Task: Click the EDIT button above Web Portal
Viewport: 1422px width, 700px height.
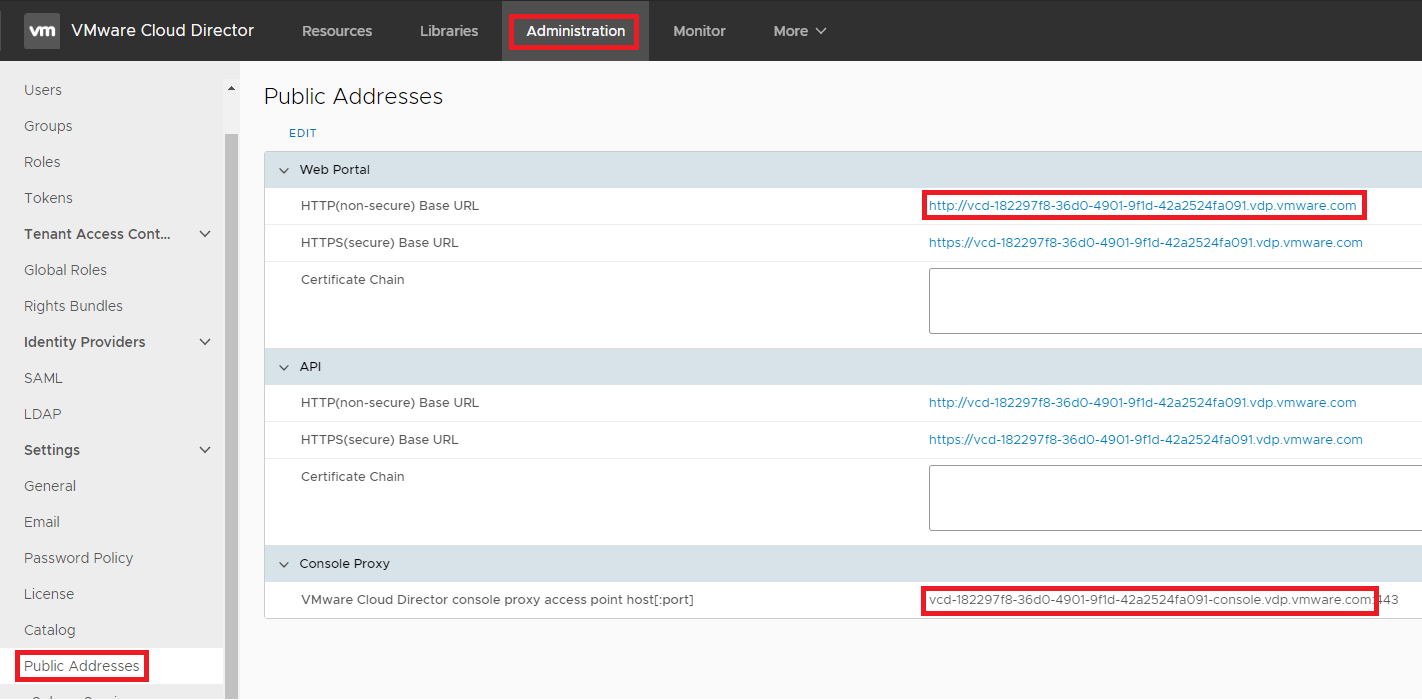Action: 302,132
